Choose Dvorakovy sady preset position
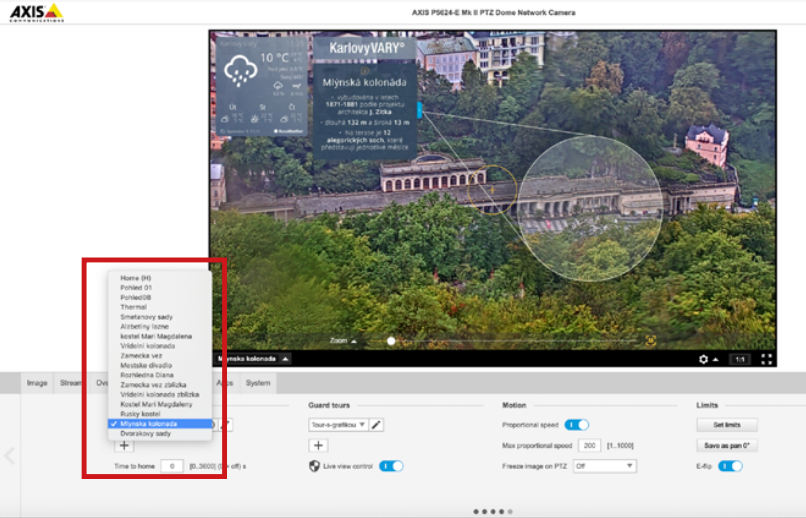The width and height of the screenshot is (806, 518). tap(145, 433)
